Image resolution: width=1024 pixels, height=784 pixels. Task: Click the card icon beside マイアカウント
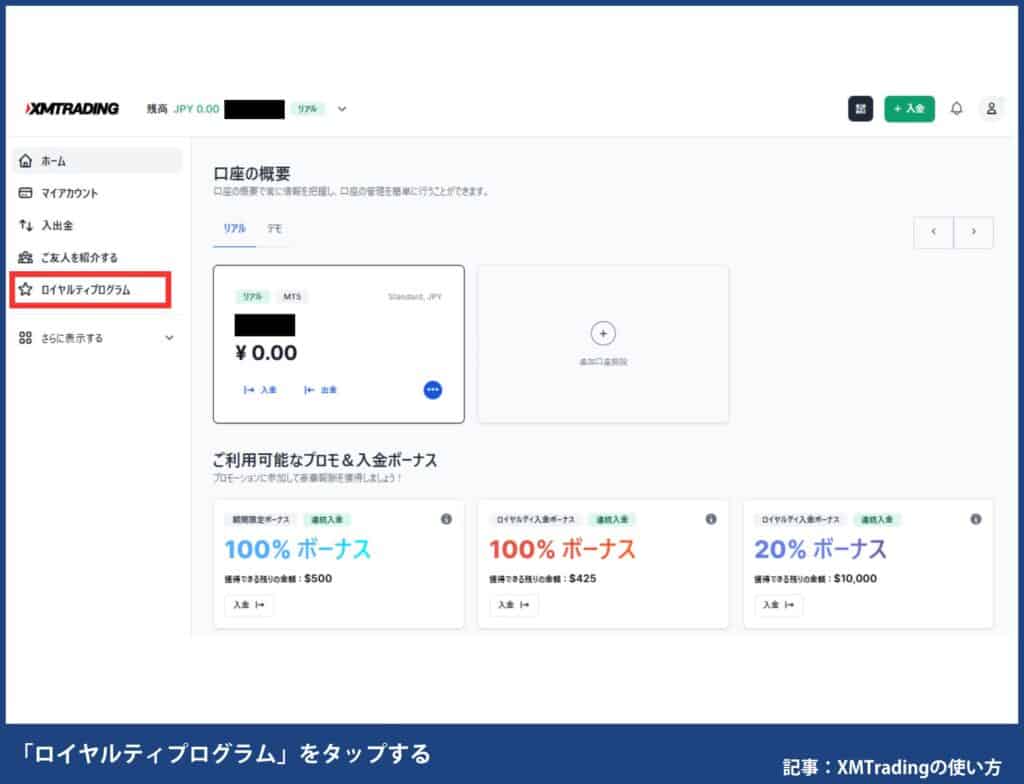pyautogui.click(x=25, y=193)
